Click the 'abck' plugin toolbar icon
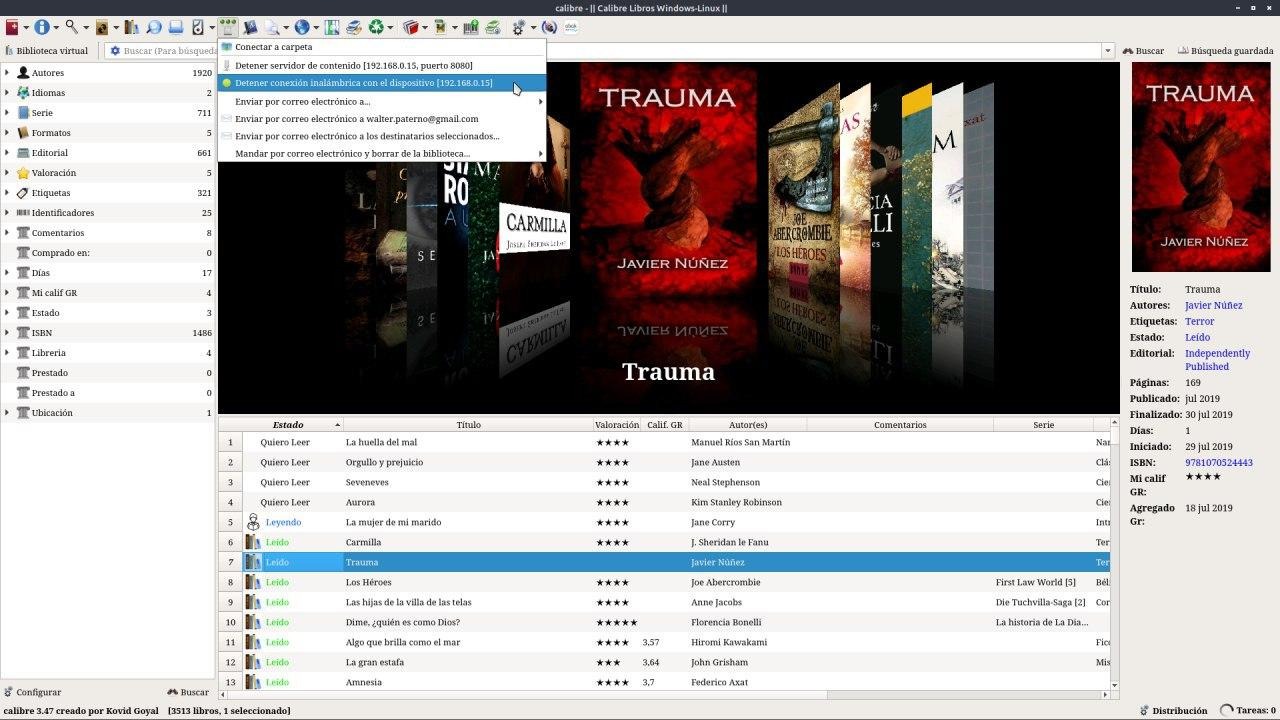Image resolution: width=1280 pixels, height=720 pixels. pyautogui.click(x=571, y=28)
